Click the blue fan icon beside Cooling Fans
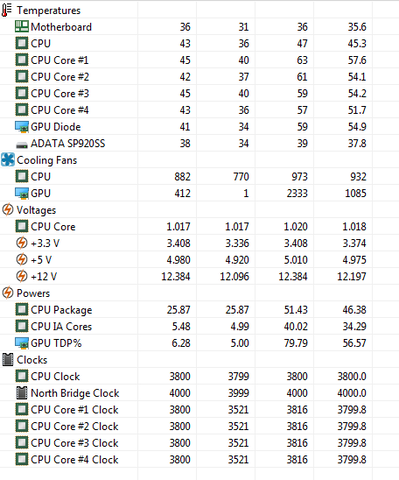The width and height of the screenshot is (399, 480). coord(8,160)
